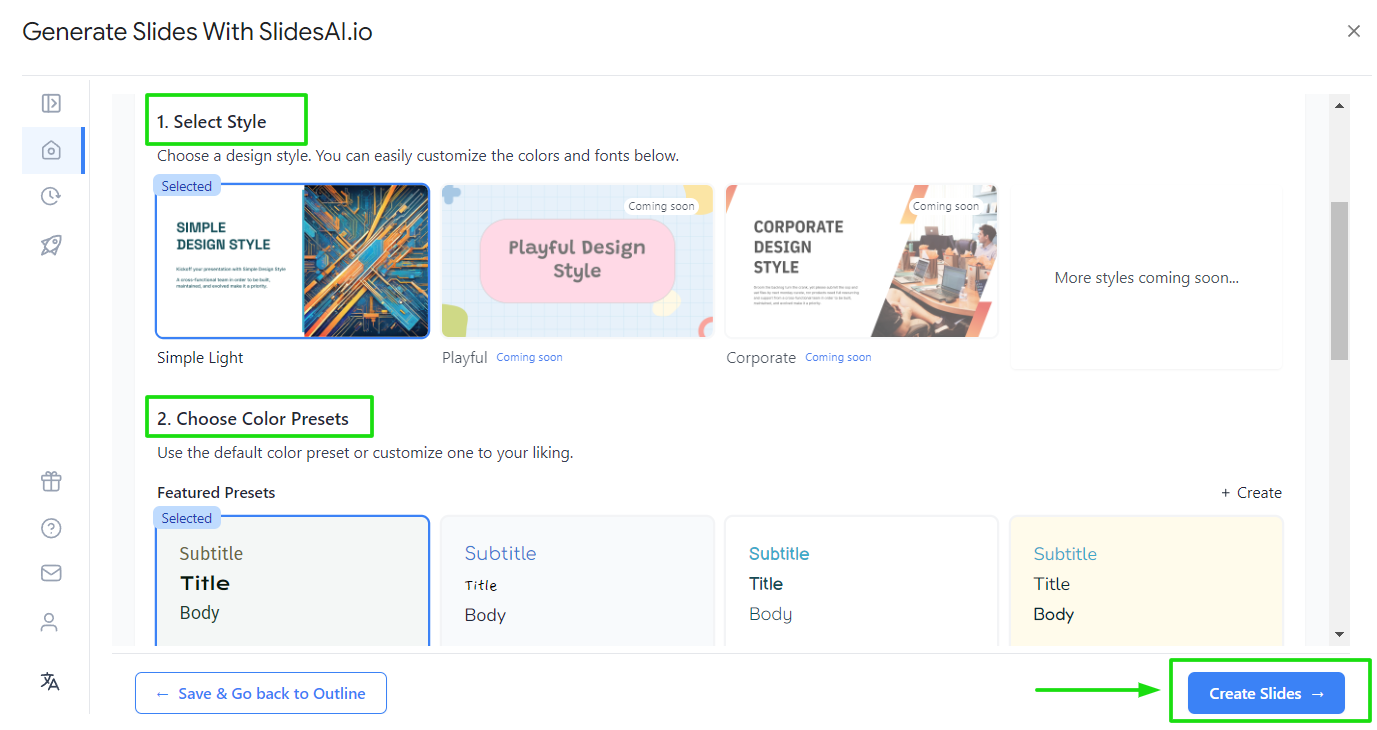Open the history clock icon
The height and width of the screenshot is (730, 1377).
(51, 197)
